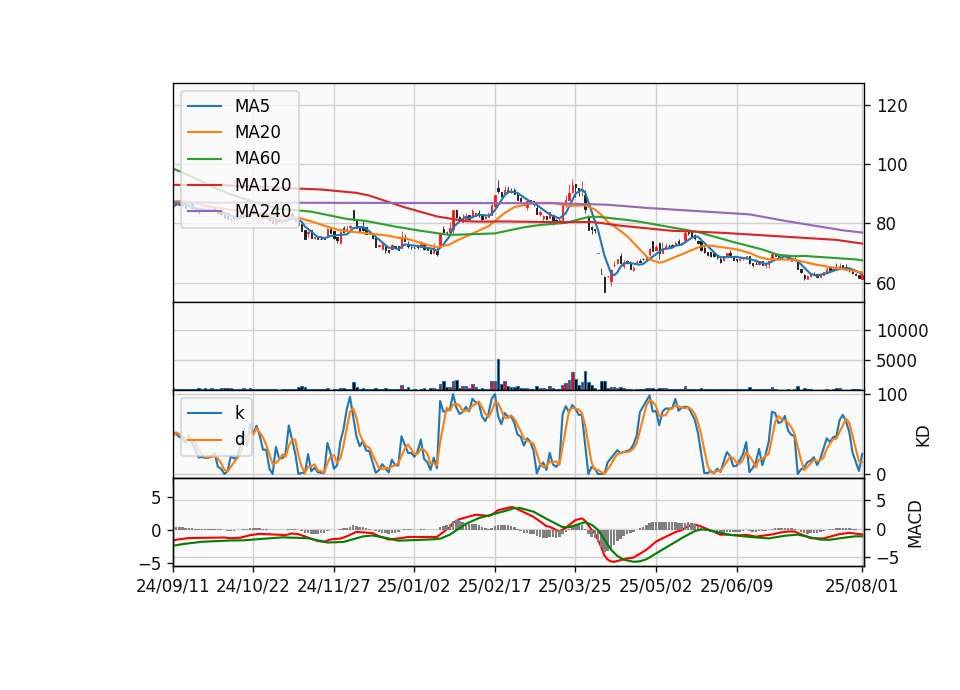Image resolution: width=960 pixels, height=690 pixels.
Task: Click the 24/11/27 date axis label
Action: pos(334,586)
